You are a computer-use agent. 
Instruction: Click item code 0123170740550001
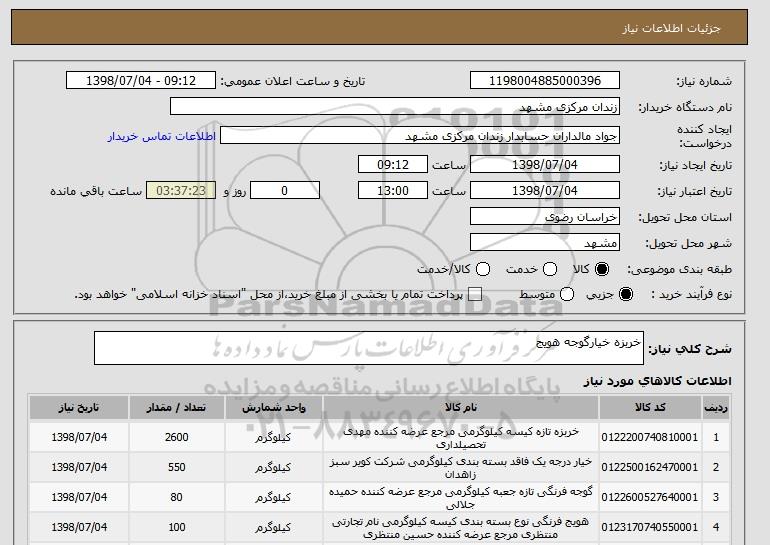pos(650,527)
